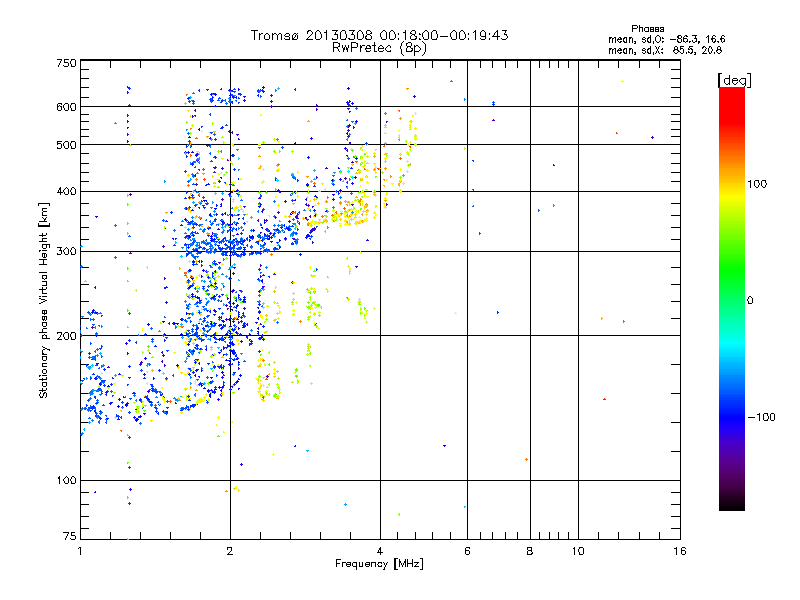Click the 'Phases' header label
Image resolution: width=800 pixels, height=600 pixels.
point(647,29)
